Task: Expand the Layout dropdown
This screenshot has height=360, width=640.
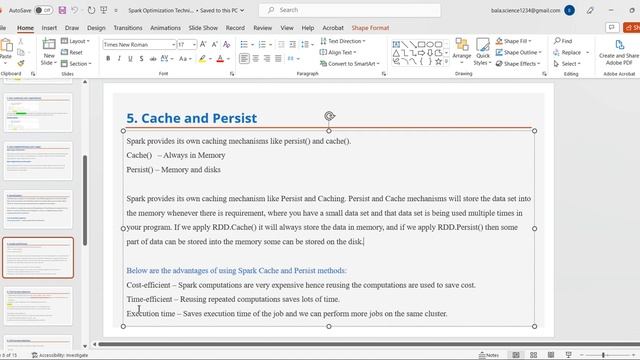Action: [76, 41]
